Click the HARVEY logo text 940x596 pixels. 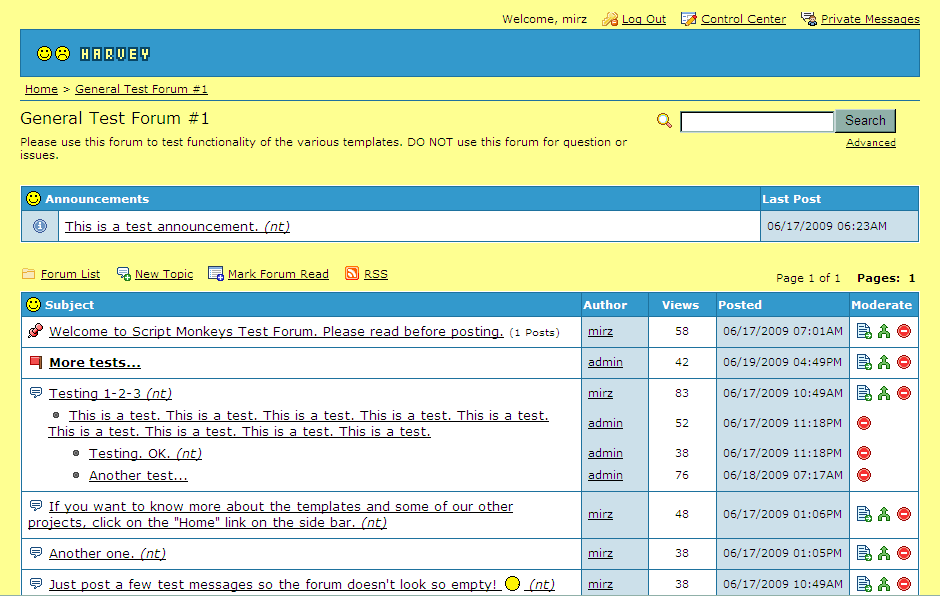pos(115,55)
